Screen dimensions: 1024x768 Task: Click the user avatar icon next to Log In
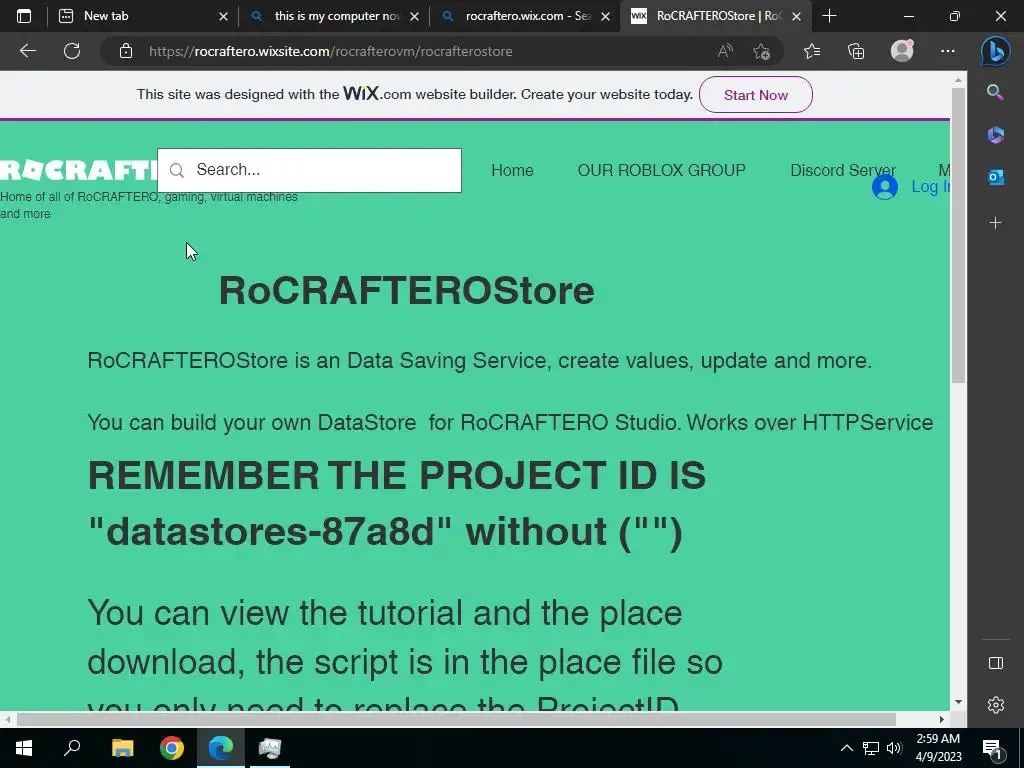(x=884, y=187)
